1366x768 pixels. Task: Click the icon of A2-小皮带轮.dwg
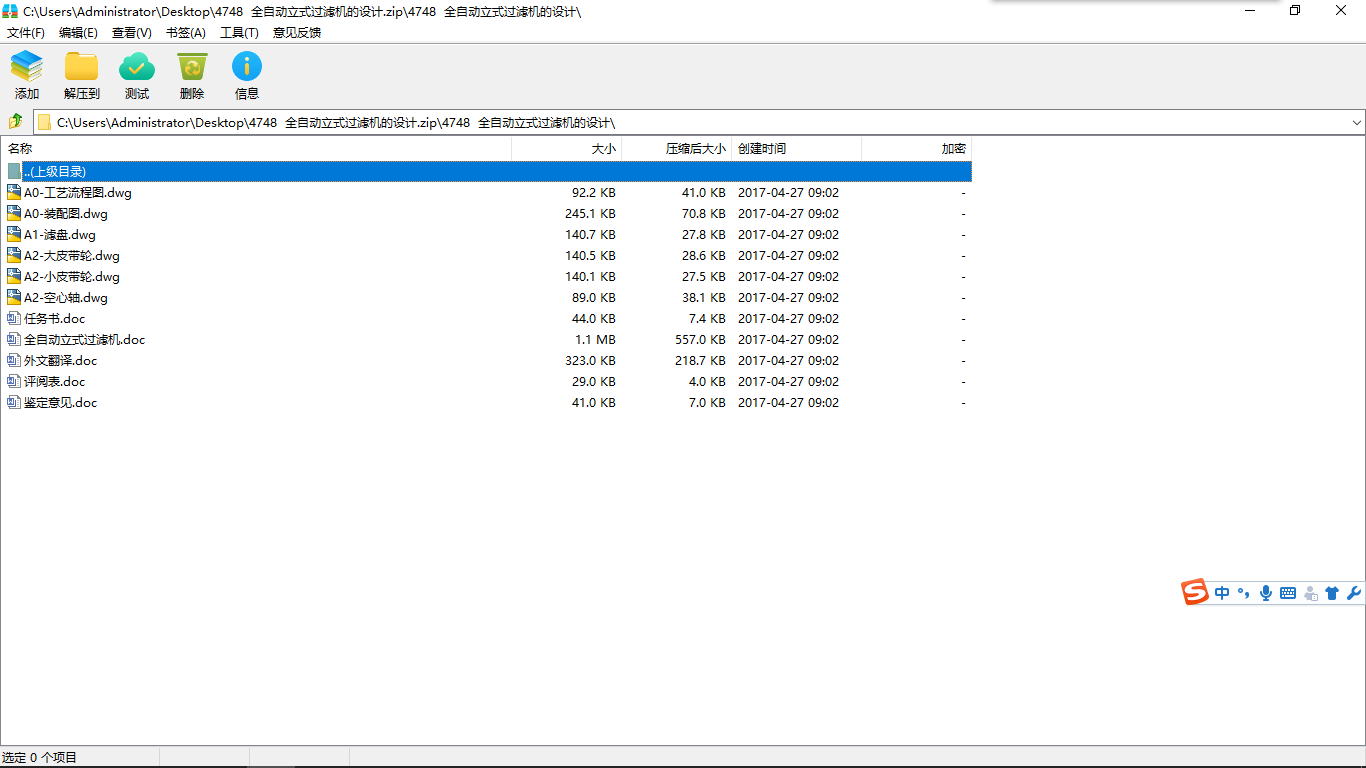14,276
